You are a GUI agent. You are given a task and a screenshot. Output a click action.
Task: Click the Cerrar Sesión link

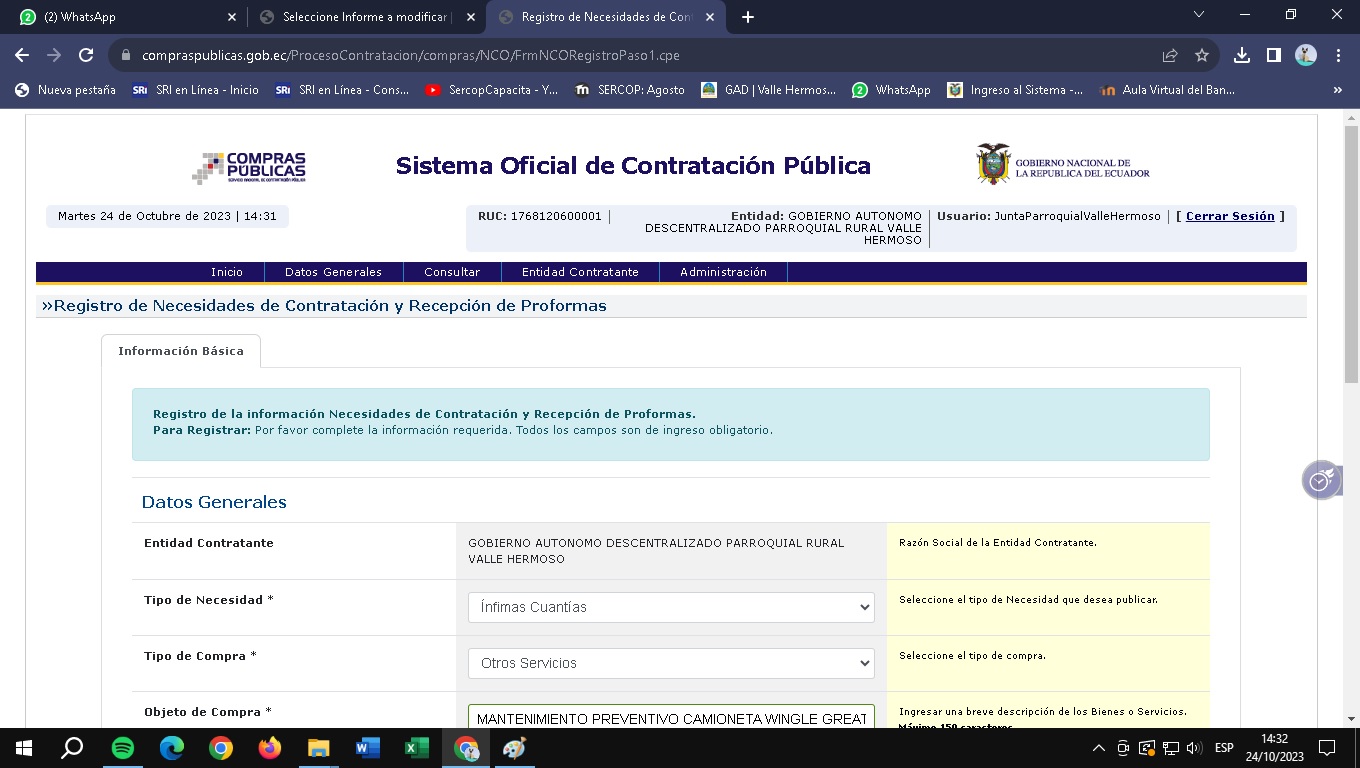point(1230,216)
